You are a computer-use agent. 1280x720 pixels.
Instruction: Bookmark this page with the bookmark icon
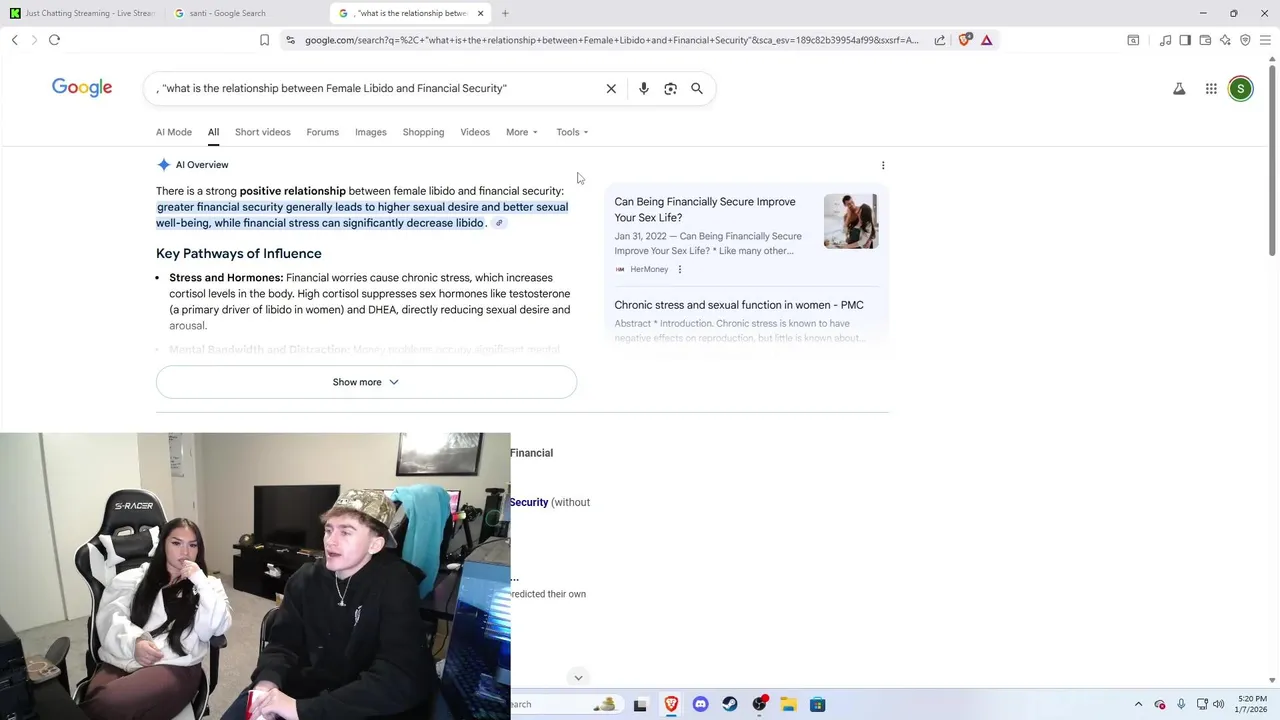(264, 40)
